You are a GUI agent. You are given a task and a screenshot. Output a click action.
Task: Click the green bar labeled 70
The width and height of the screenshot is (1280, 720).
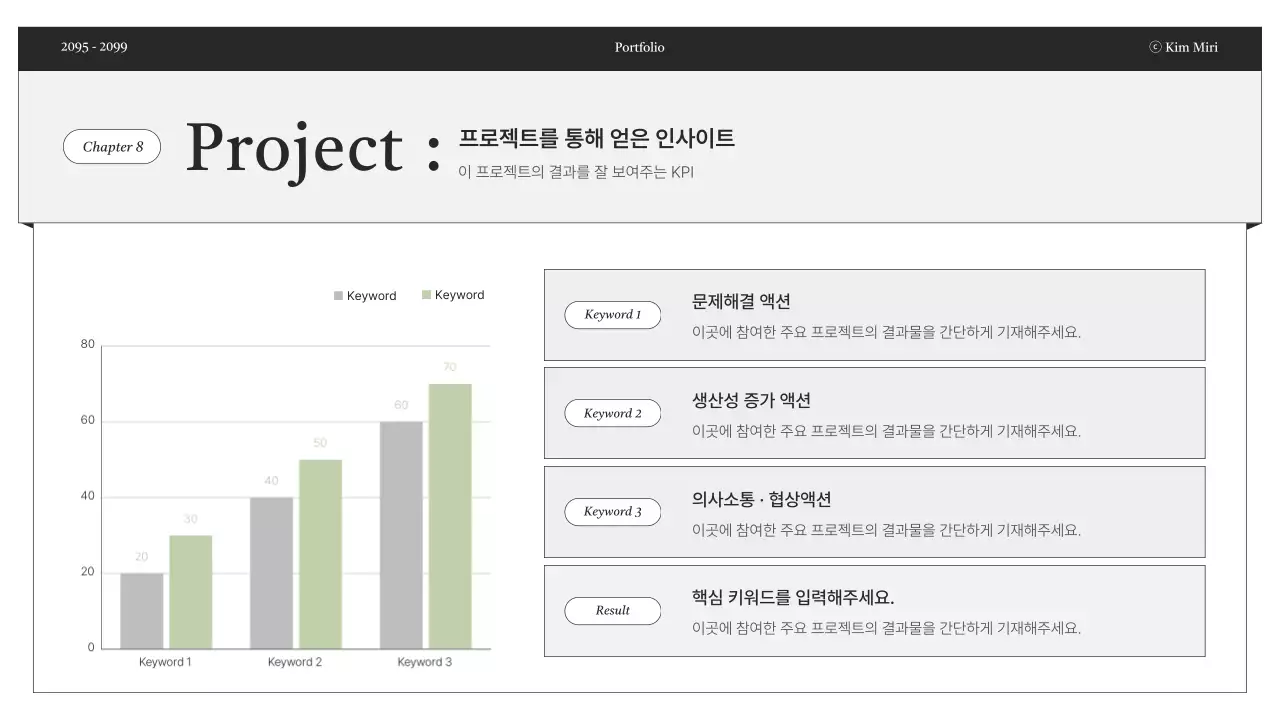tap(450, 515)
